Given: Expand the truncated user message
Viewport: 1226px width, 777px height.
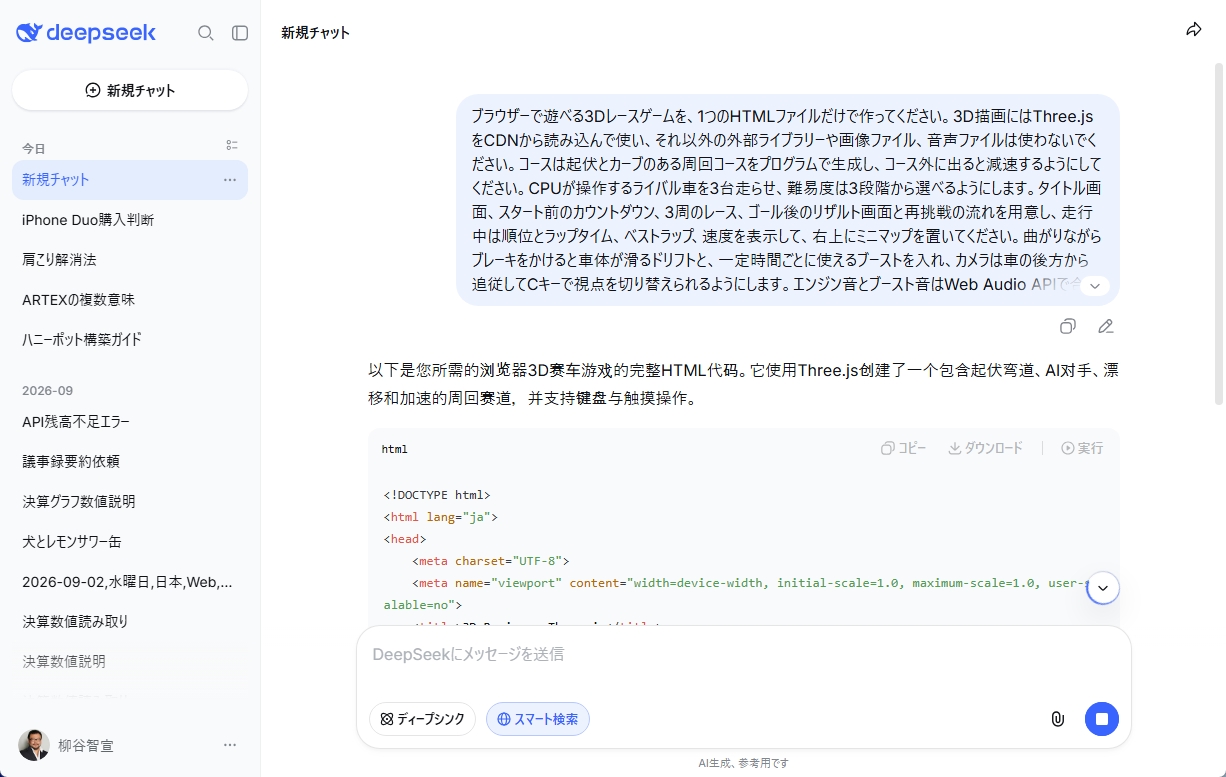Looking at the screenshot, I should click(1095, 287).
